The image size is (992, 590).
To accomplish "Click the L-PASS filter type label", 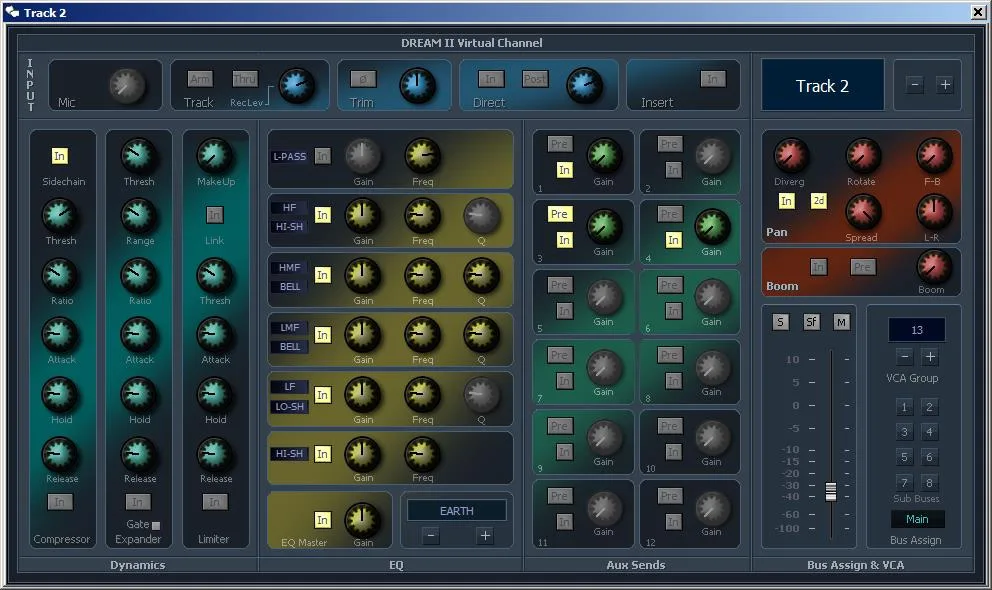I will pyautogui.click(x=289, y=157).
